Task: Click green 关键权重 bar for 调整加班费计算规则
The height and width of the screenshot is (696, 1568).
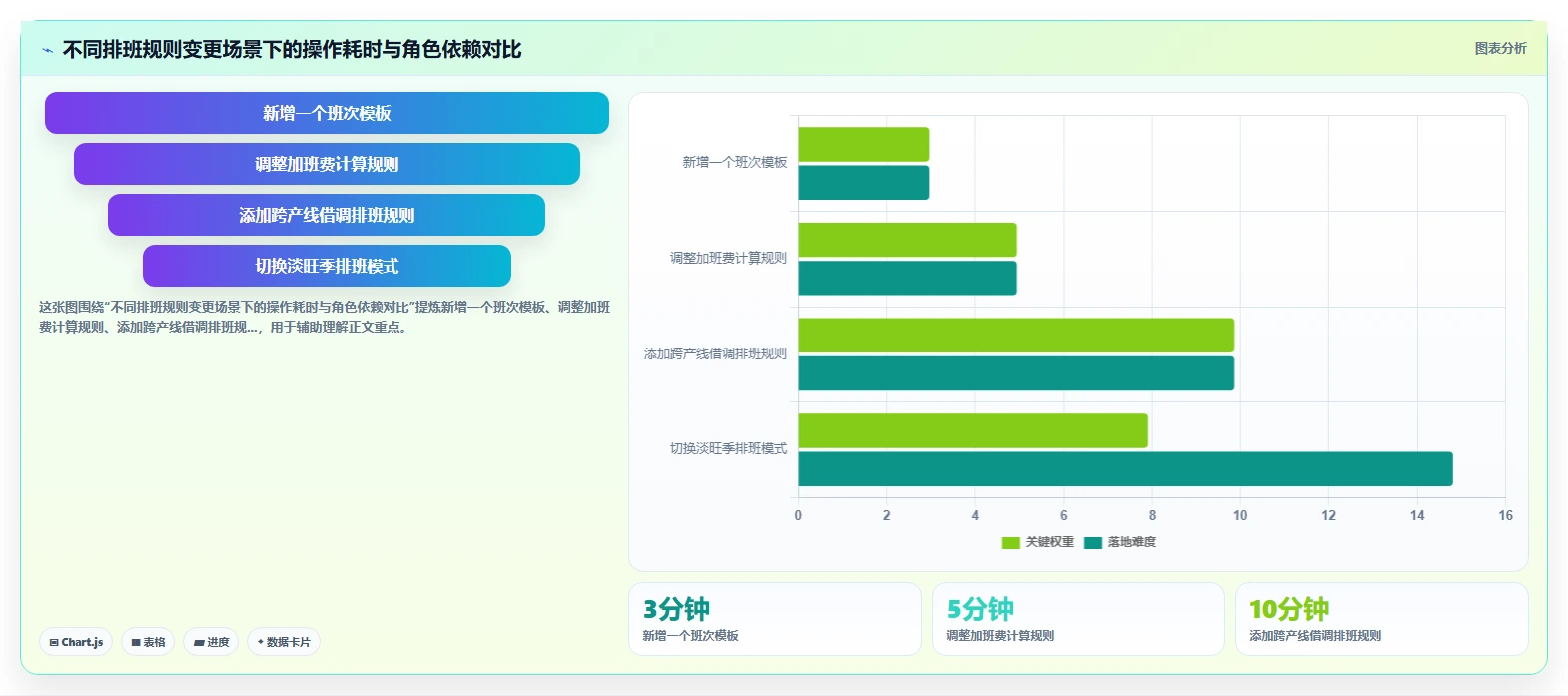Action: [x=907, y=240]
